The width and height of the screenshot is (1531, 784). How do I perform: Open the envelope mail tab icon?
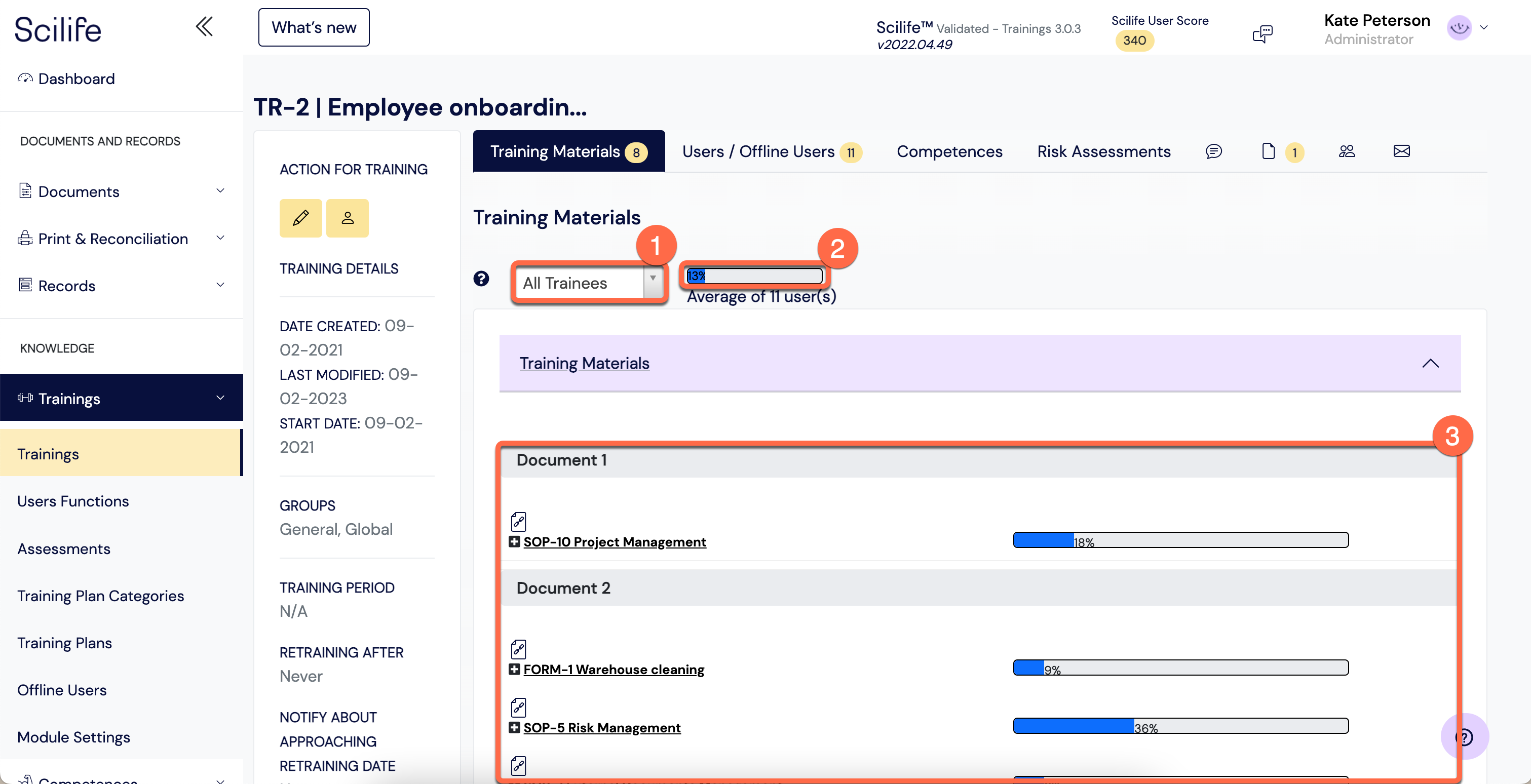point(1401,151)
